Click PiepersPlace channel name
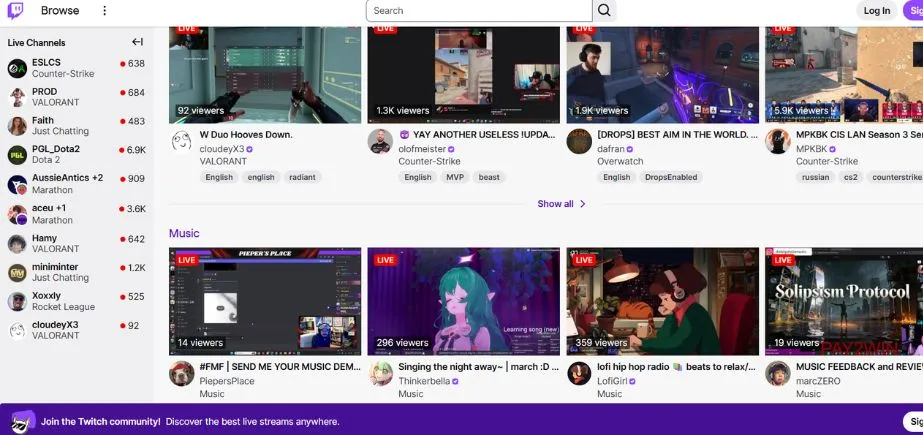 pyautogui.click(x=227, y=381)
